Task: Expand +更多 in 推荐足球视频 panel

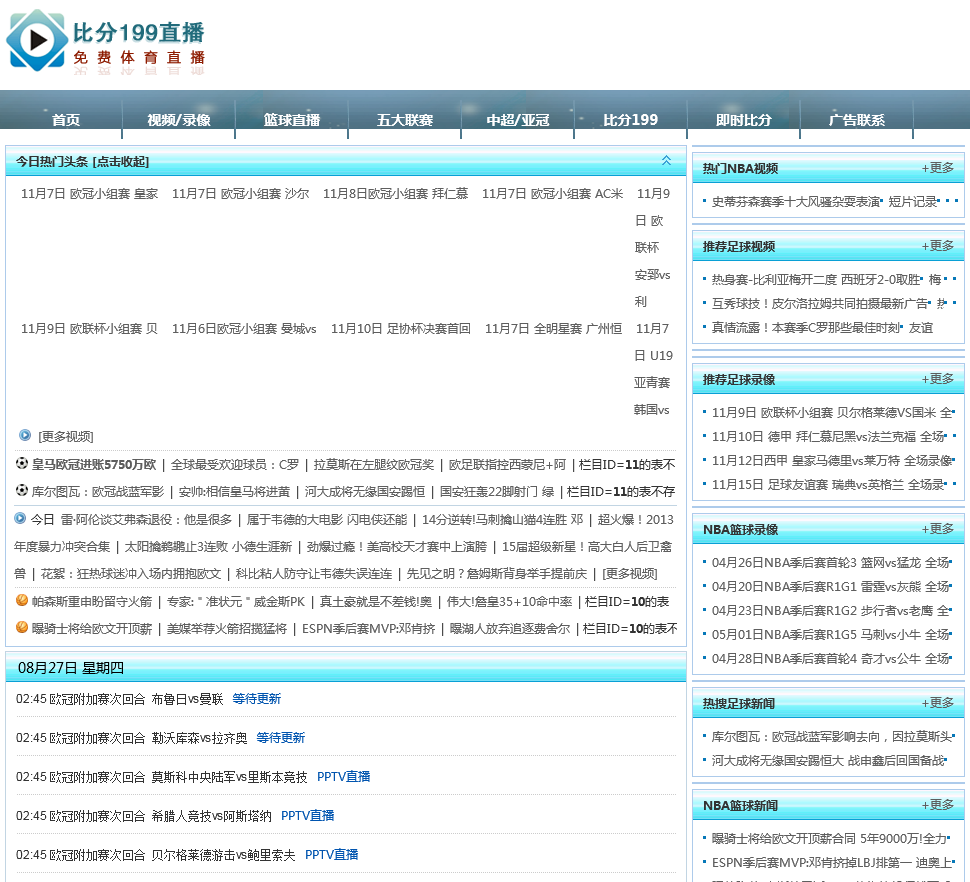Action: point(938,246)
